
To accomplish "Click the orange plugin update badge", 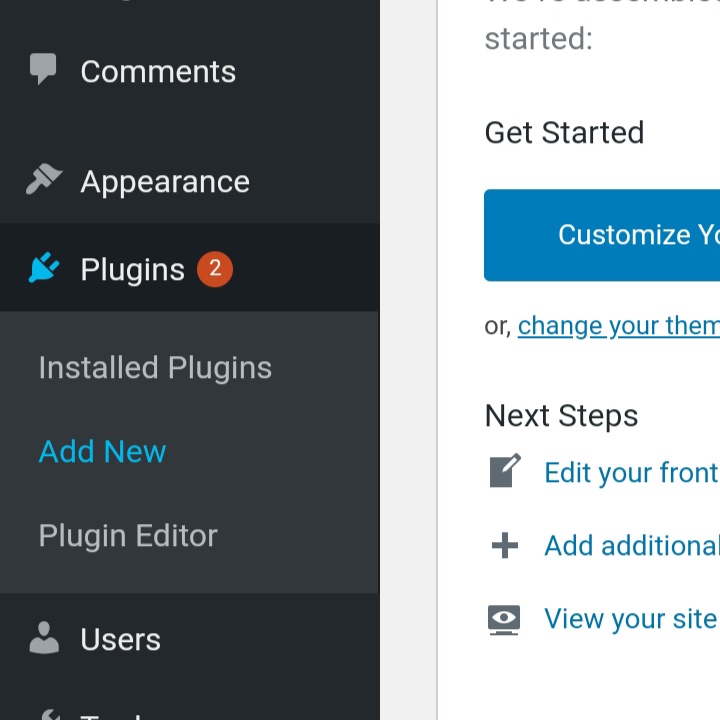I will [x=215, y=269].
